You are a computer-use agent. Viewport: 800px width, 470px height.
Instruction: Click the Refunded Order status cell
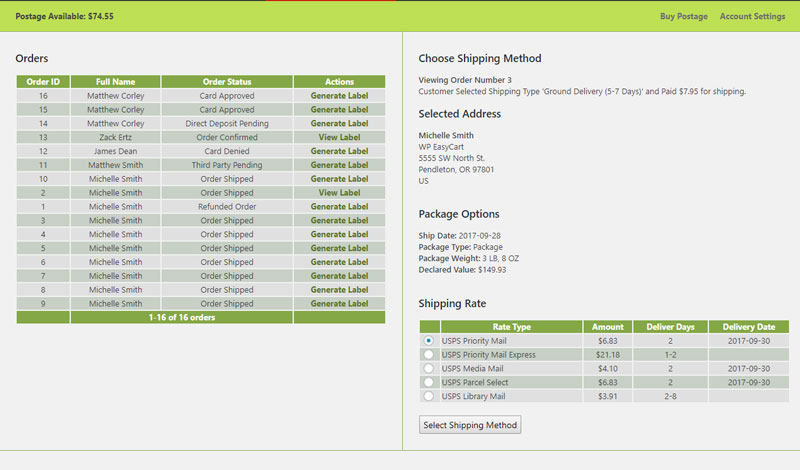(227, 206)
